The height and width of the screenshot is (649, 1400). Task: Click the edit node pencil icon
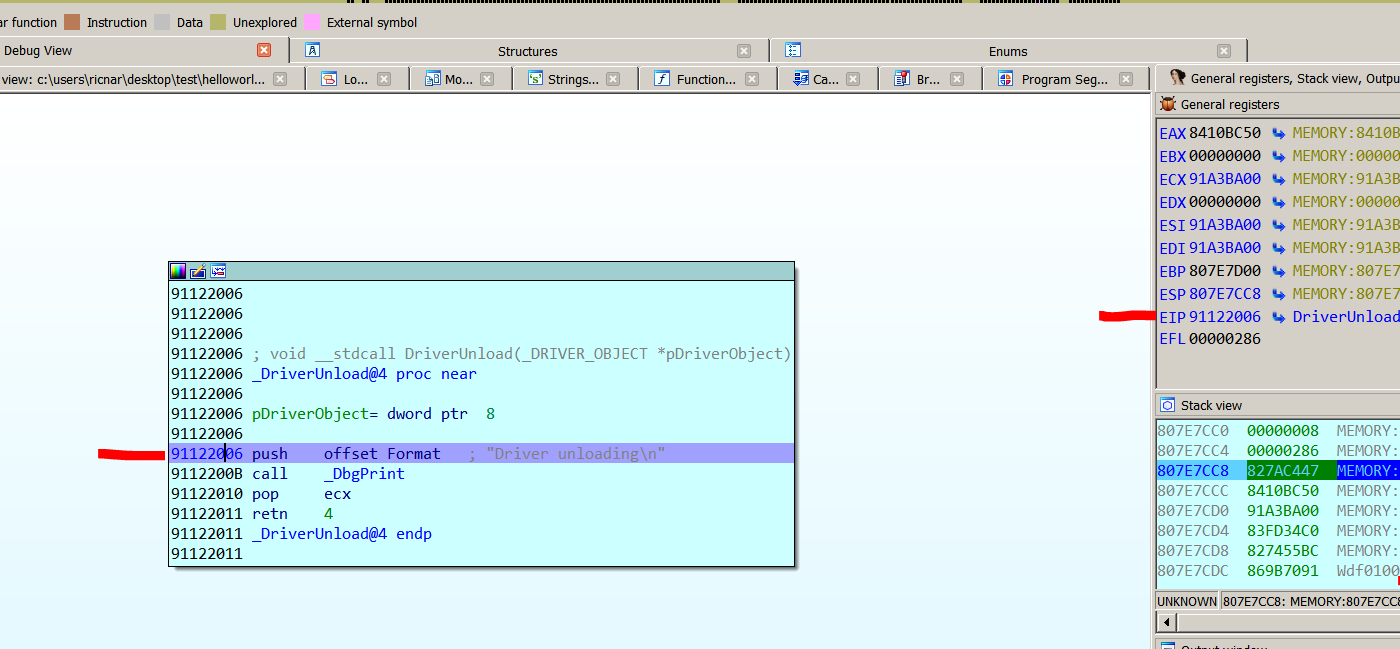click(198, 271)
